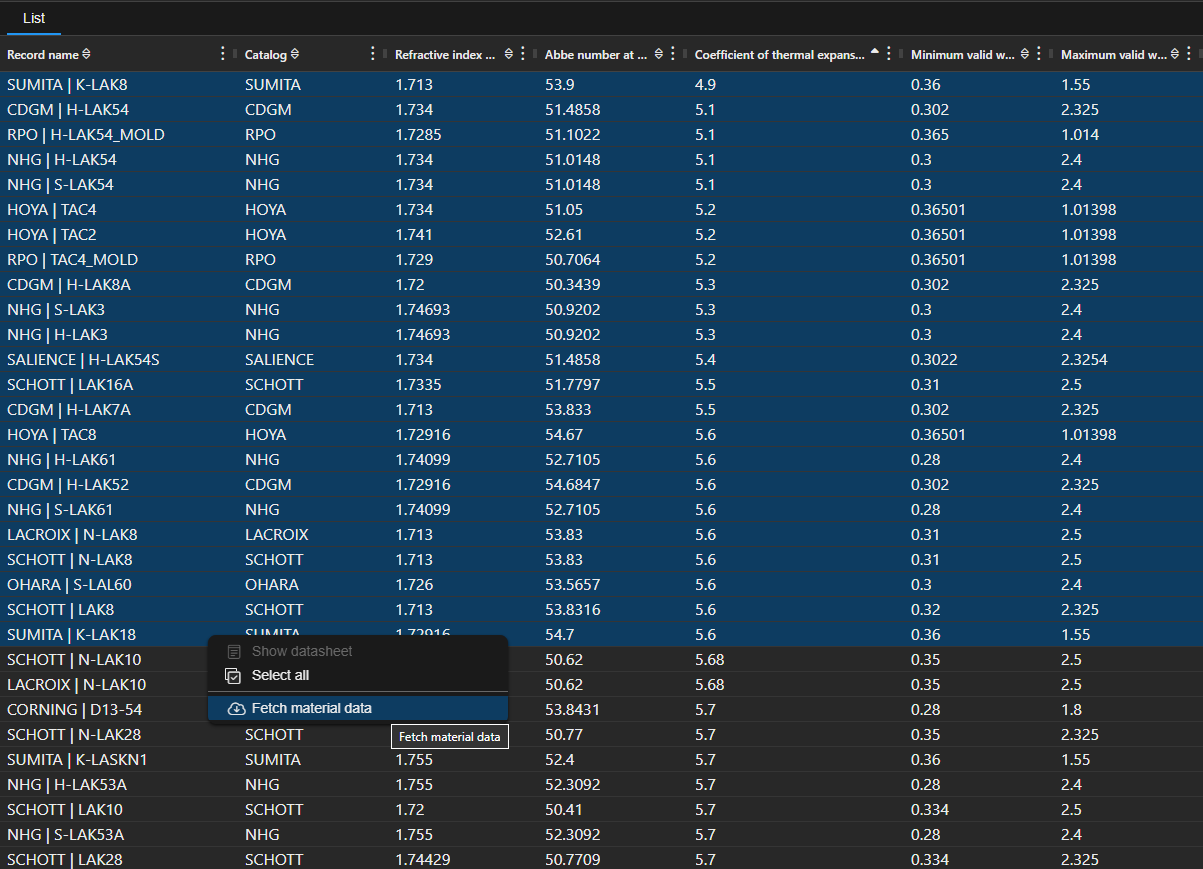
Task: Click Coefficient of thermal expansion header label
Action: click(x=780, y=54)
